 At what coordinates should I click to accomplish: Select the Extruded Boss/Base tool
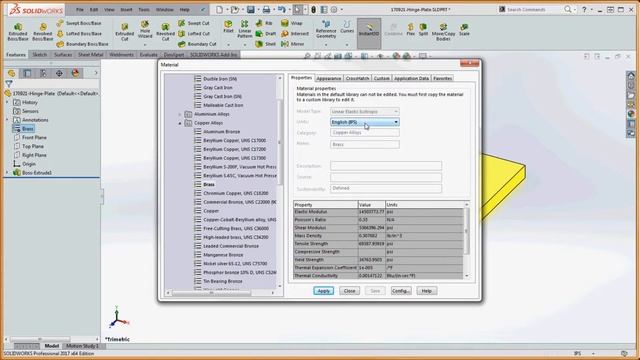18,32
